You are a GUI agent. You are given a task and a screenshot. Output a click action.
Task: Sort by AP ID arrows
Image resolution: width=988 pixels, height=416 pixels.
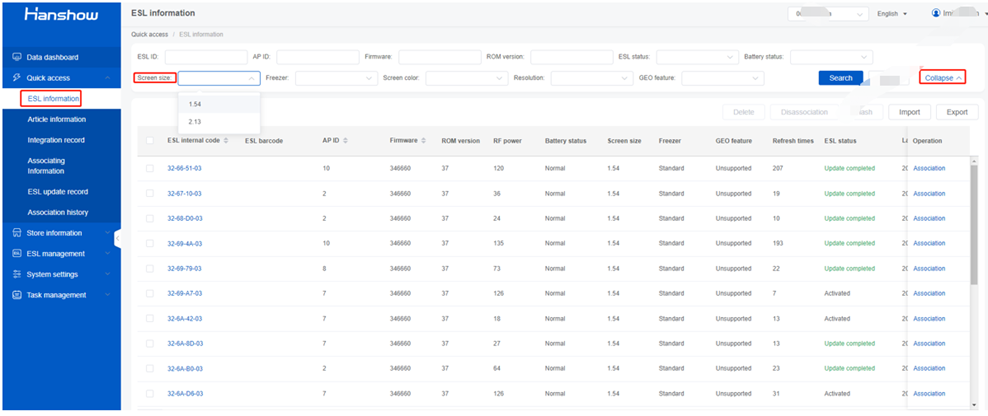coord(345,141)
